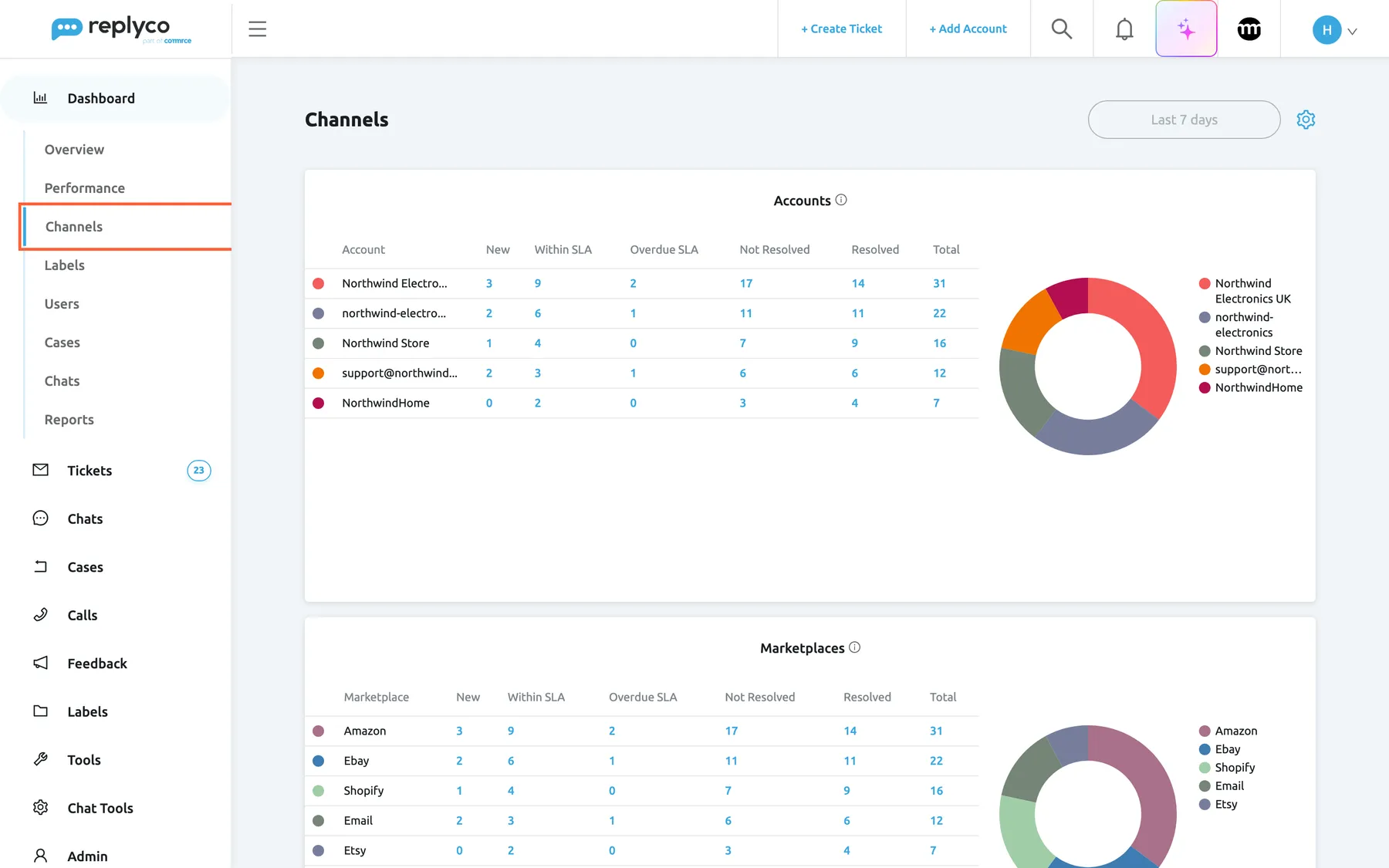1389x868 pixels.
Task: Open Tickets main menu
Action: click(90, 471)
